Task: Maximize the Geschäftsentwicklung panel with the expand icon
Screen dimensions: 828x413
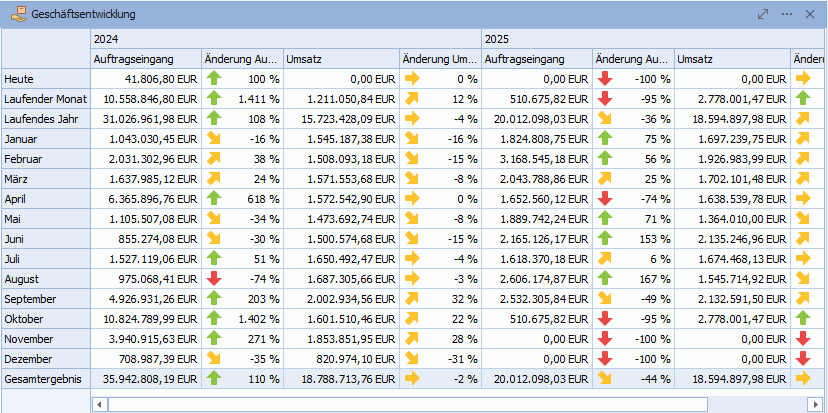Action: 763,14
